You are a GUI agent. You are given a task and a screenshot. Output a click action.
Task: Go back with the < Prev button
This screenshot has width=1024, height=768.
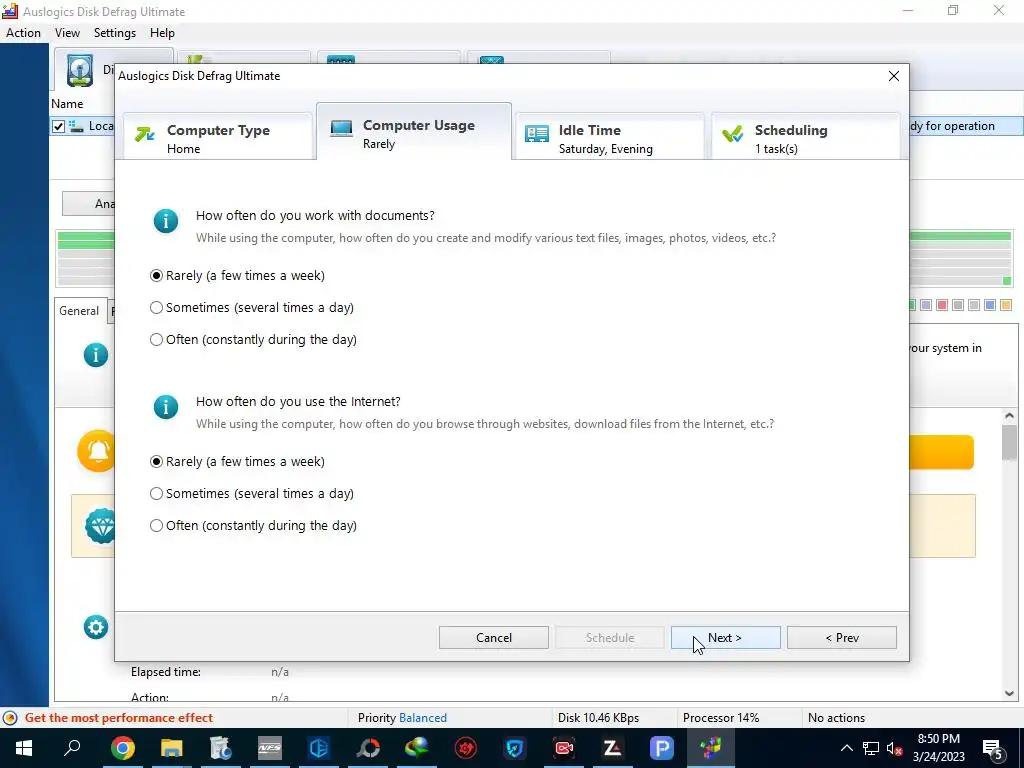842,637
